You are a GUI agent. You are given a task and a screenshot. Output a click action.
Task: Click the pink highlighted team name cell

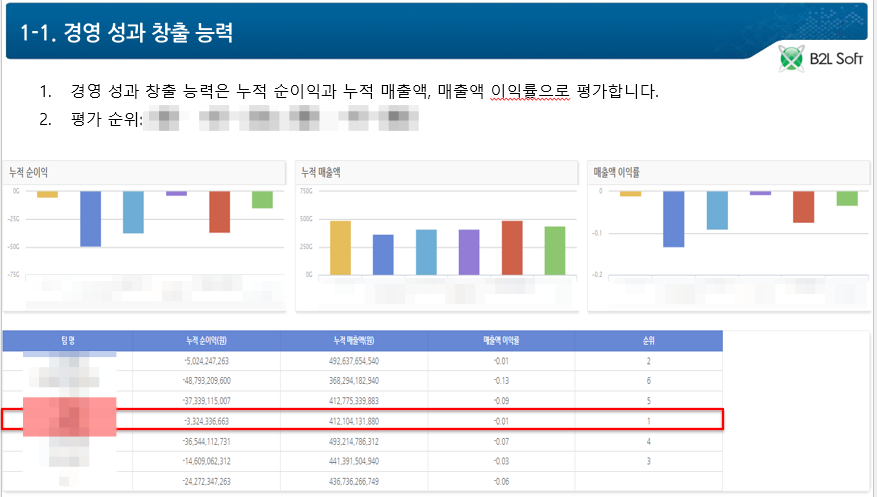pyautogui.click(x=65, y=416)
